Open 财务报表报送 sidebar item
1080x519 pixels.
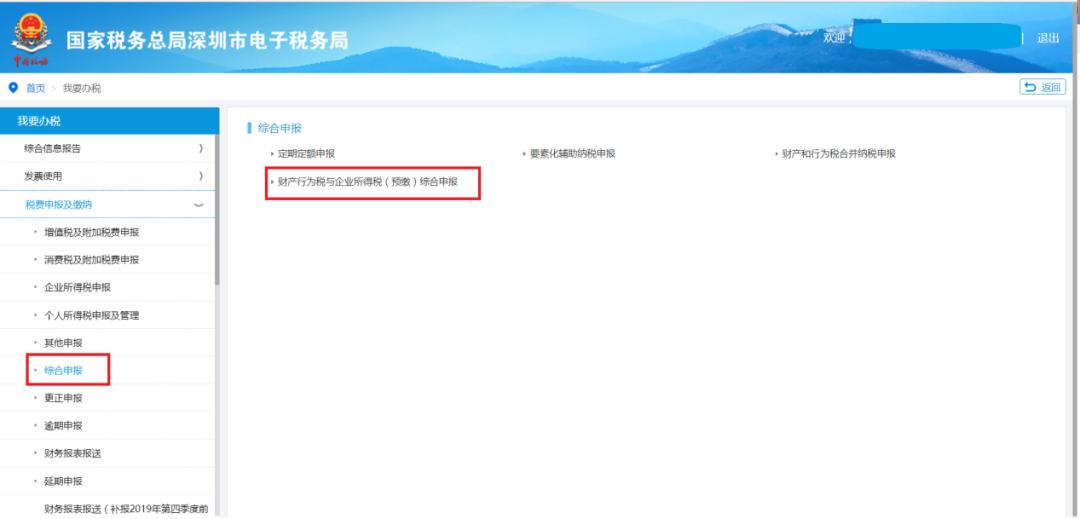73,453
